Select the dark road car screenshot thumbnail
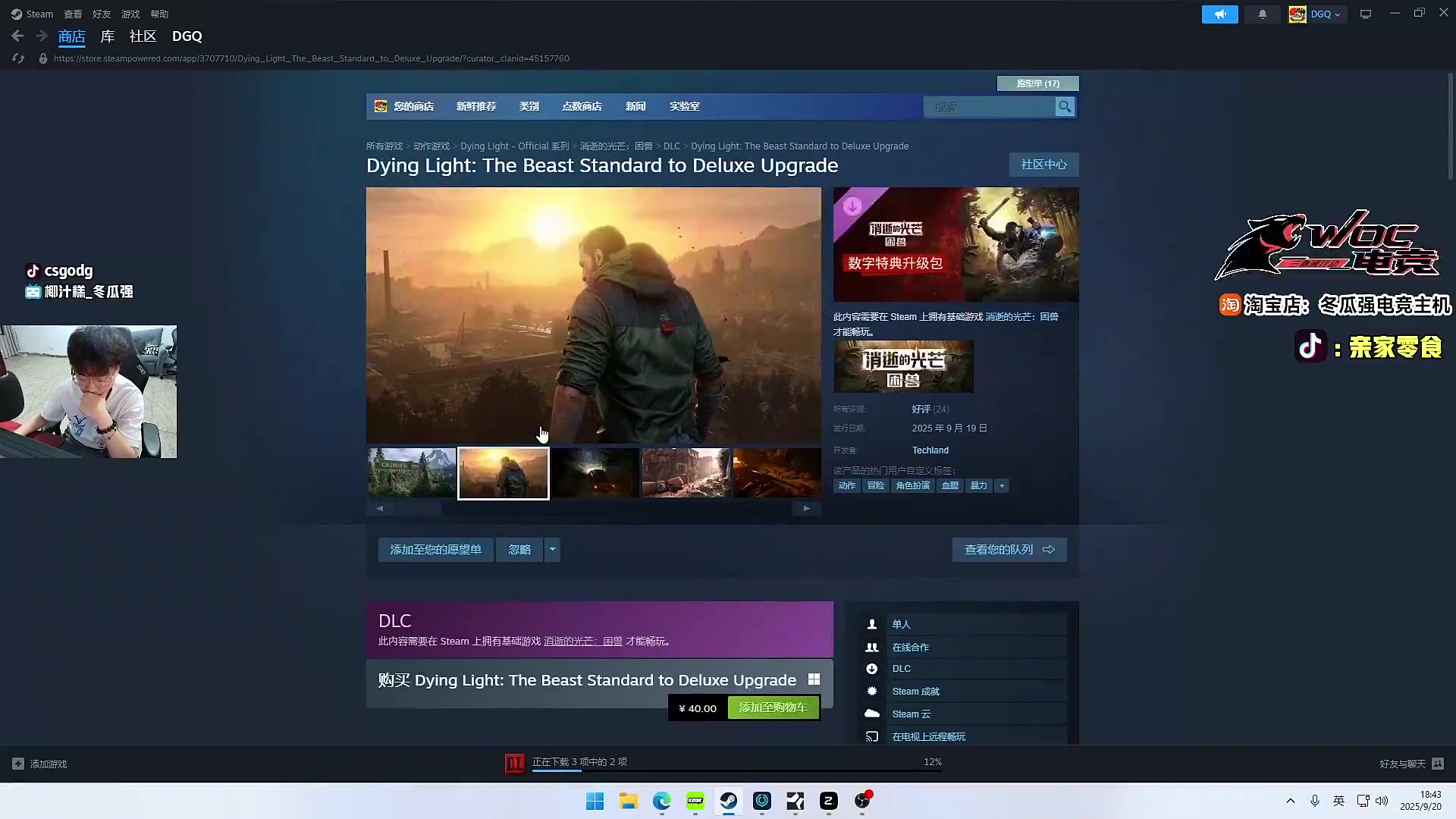This screenshot has width=1456, height=819. tap(595, 472)
